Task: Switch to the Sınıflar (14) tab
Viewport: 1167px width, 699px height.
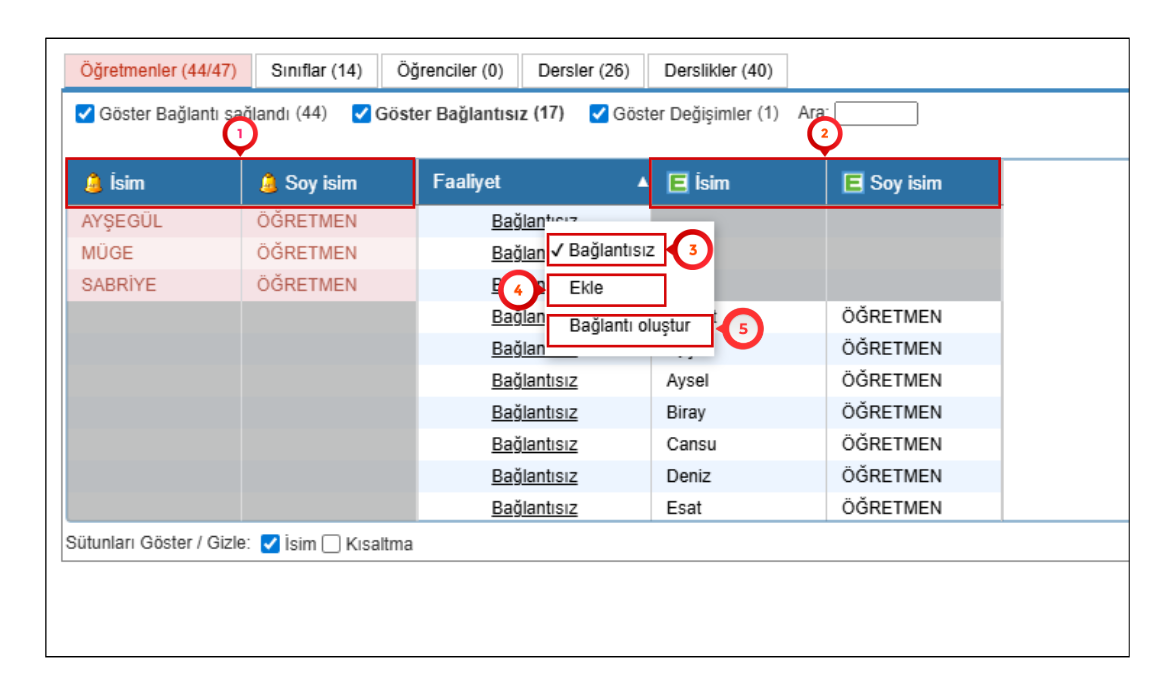Action: coord(316,71)
